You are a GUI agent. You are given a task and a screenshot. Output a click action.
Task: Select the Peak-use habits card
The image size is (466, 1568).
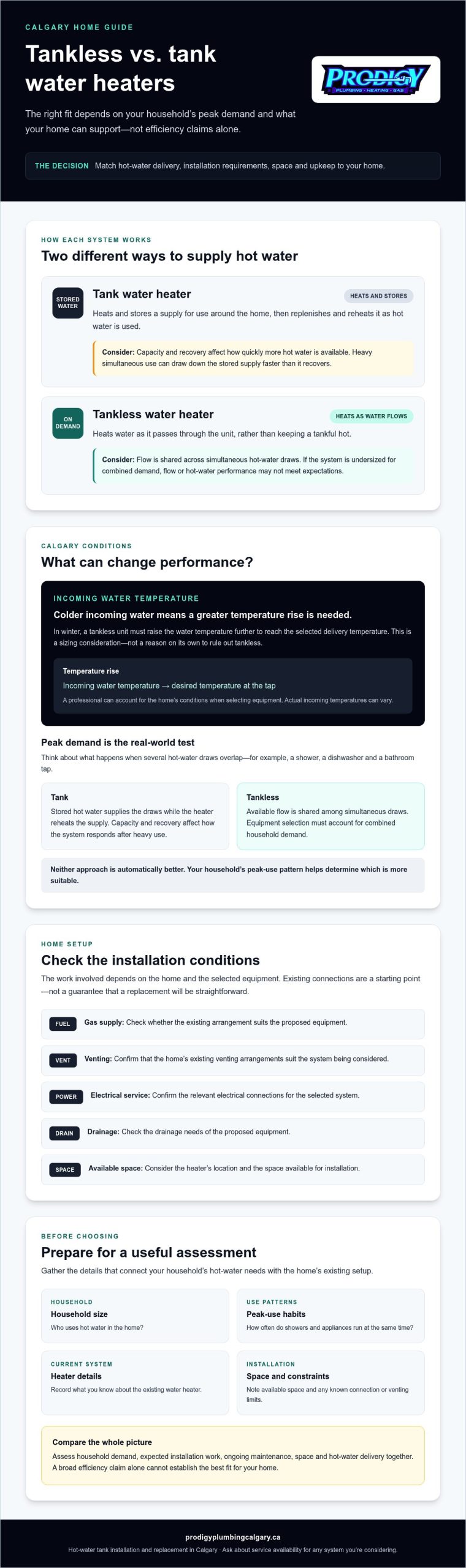point(330,1316)
